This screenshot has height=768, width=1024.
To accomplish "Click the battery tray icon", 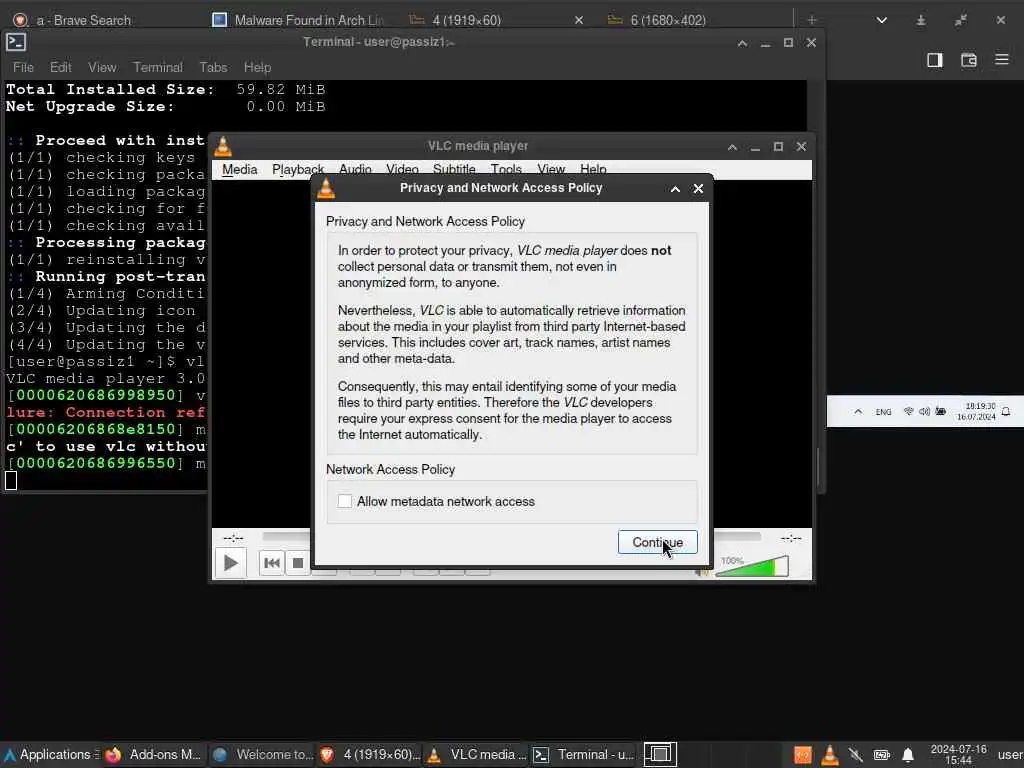I will [882, 755].
